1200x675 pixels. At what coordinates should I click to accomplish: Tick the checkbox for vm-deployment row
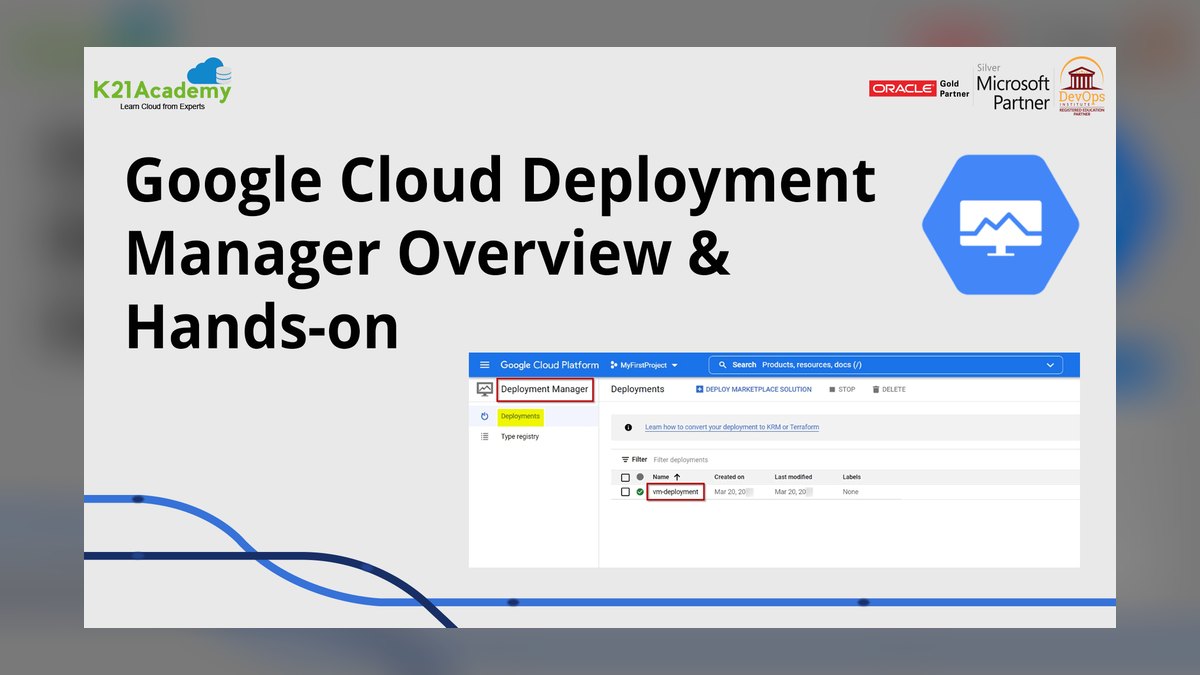click(626, 492)
